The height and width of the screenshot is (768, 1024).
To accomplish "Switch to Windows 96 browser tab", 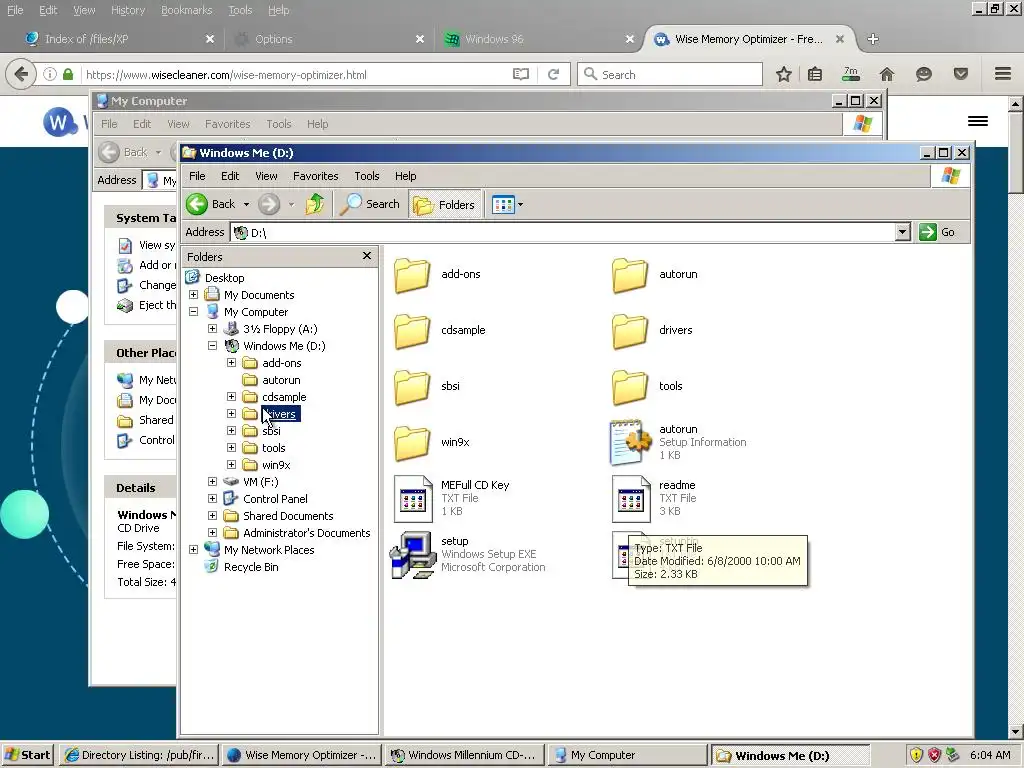I will point(539,39).
